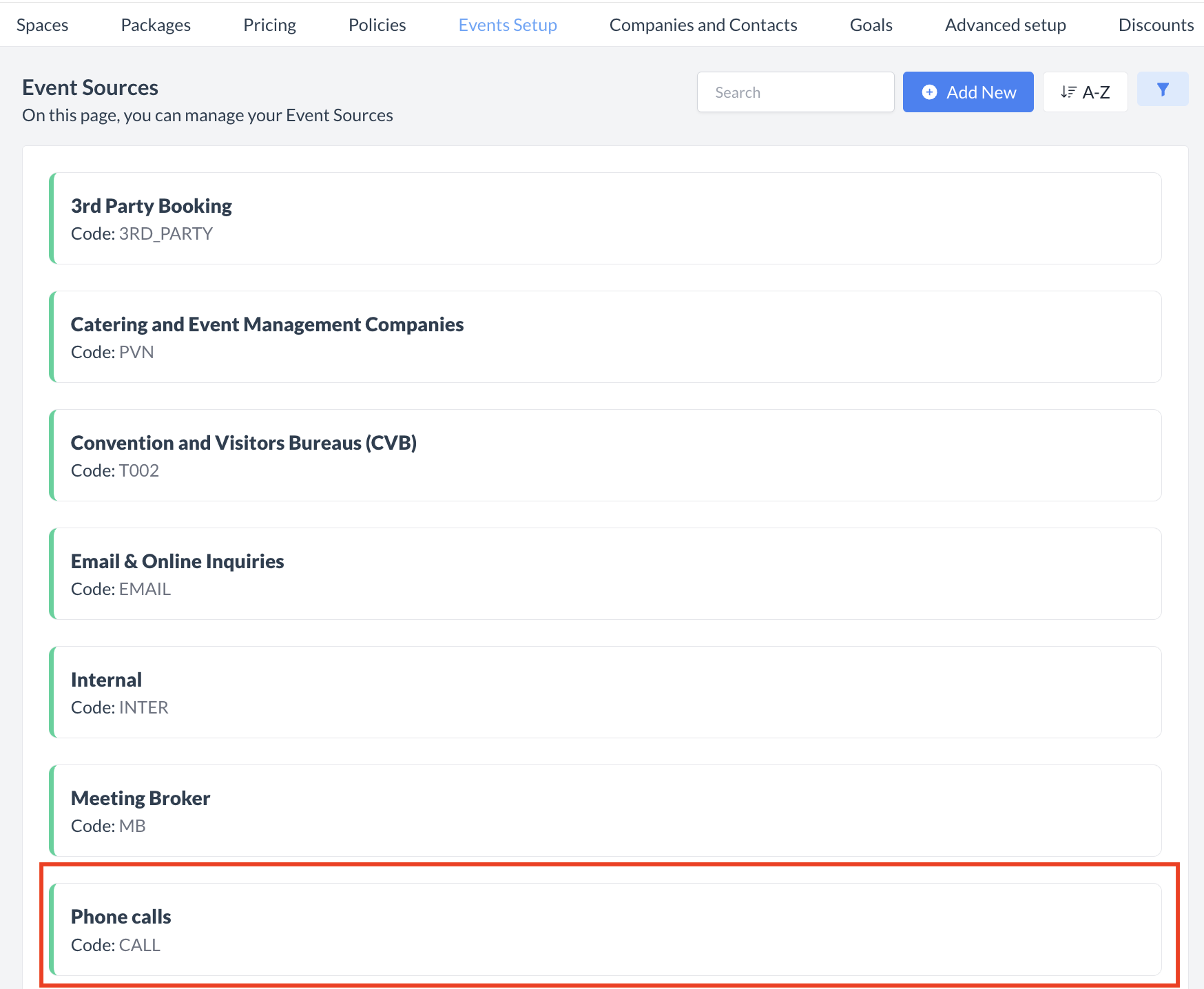The height and width of the screenshot is (989, 1204).
Task: Open the Internal event source
Action: 606,692
